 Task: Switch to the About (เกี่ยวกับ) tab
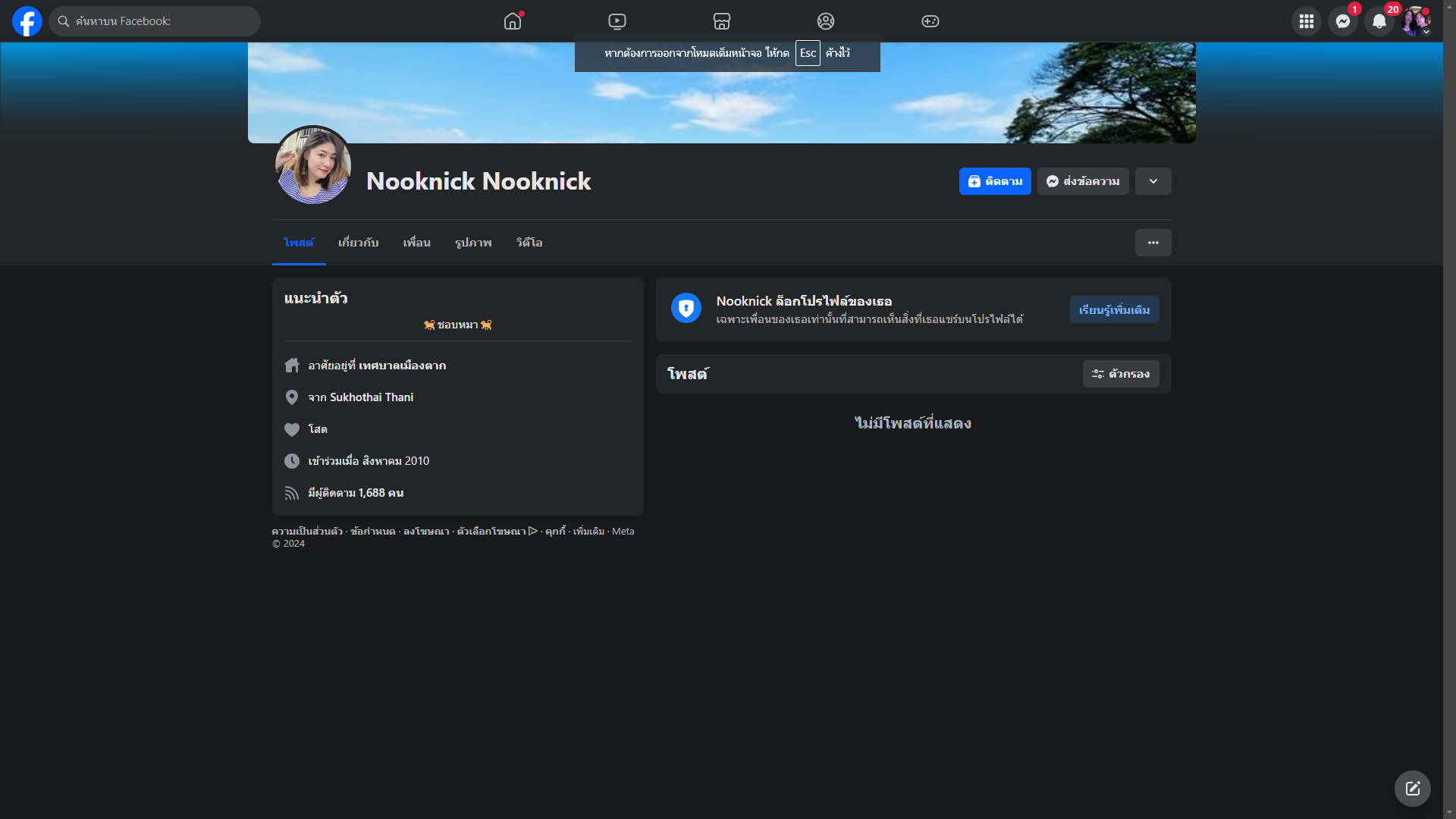point(358,243)
